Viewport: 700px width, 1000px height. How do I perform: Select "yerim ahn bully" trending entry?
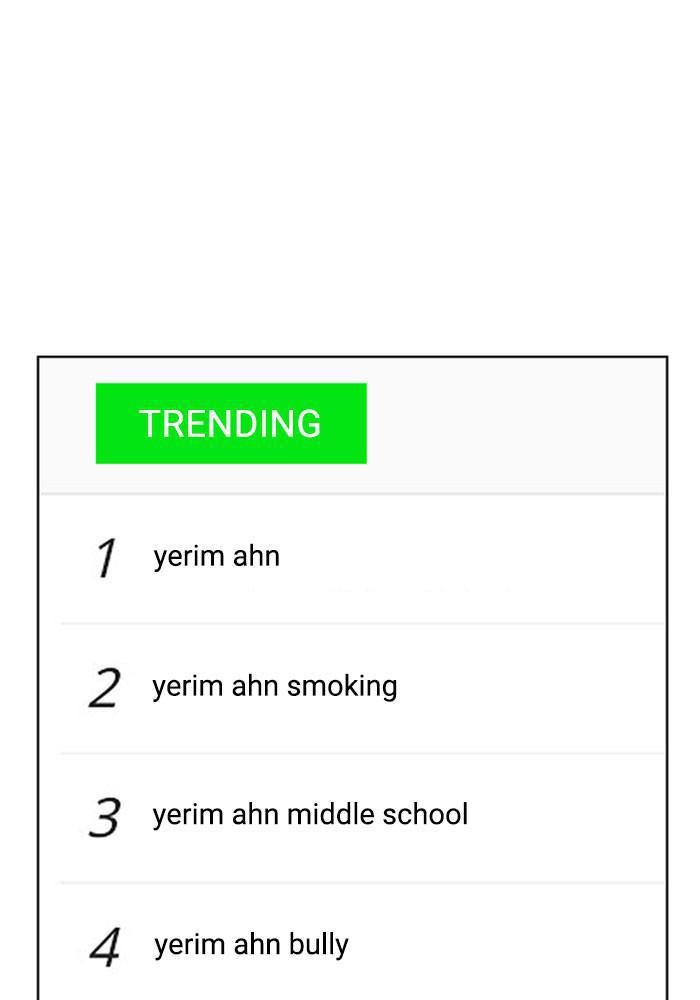tap(251, 945)
